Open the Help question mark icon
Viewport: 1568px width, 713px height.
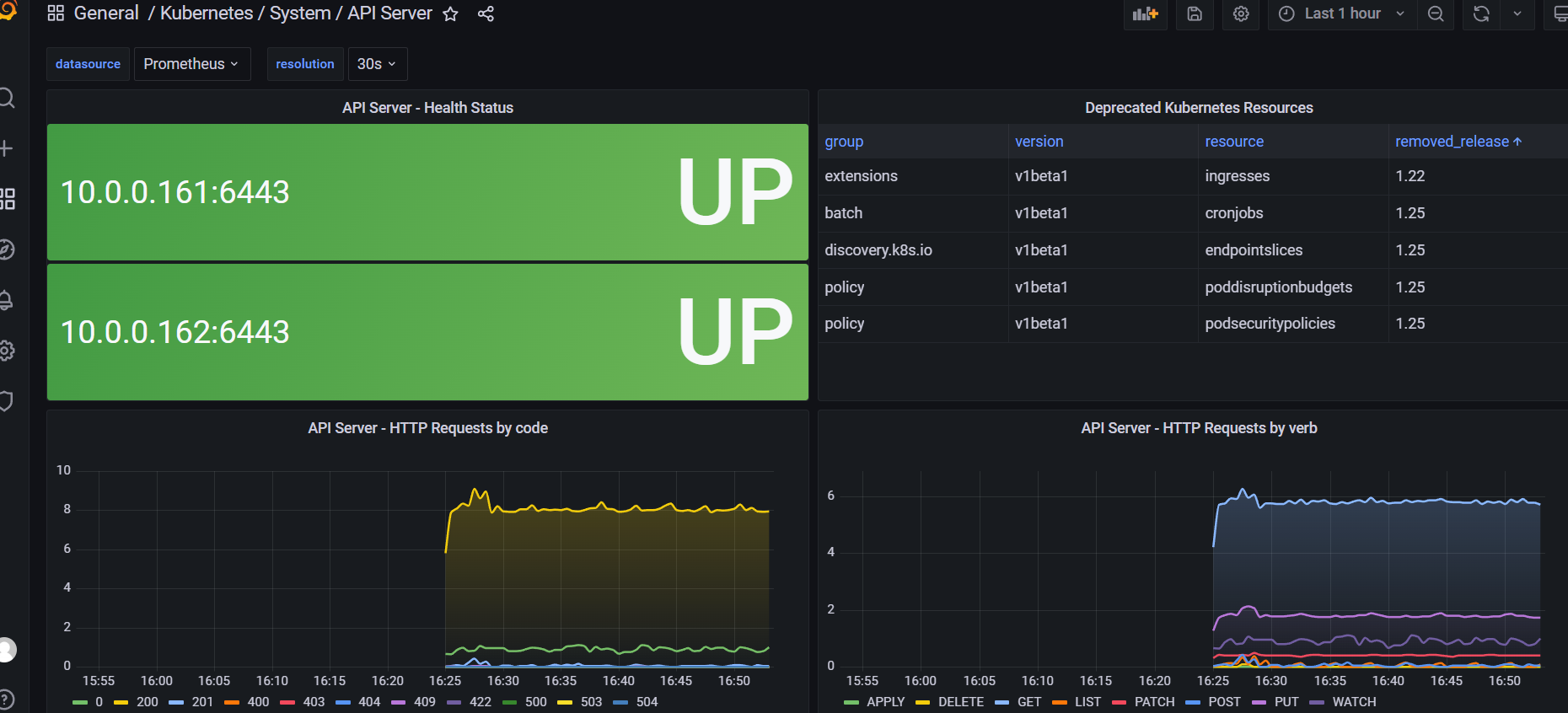(6, 699)
